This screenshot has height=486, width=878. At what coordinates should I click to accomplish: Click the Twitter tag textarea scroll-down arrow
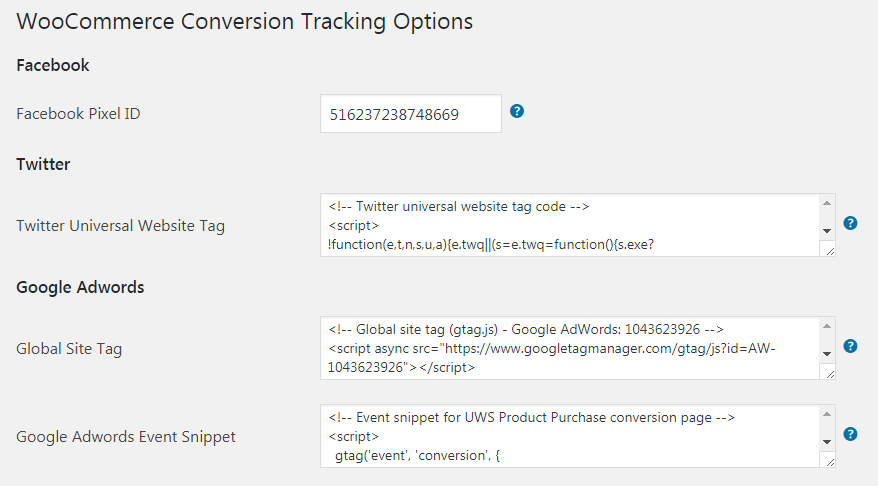click(827, 231)
